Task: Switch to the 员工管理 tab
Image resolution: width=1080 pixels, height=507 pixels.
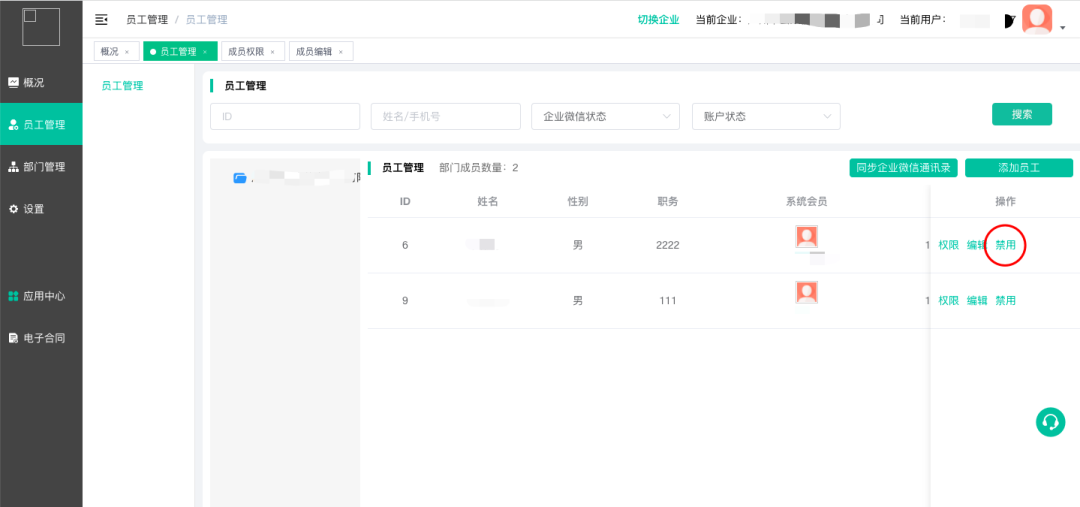Action: click(178, 52)
